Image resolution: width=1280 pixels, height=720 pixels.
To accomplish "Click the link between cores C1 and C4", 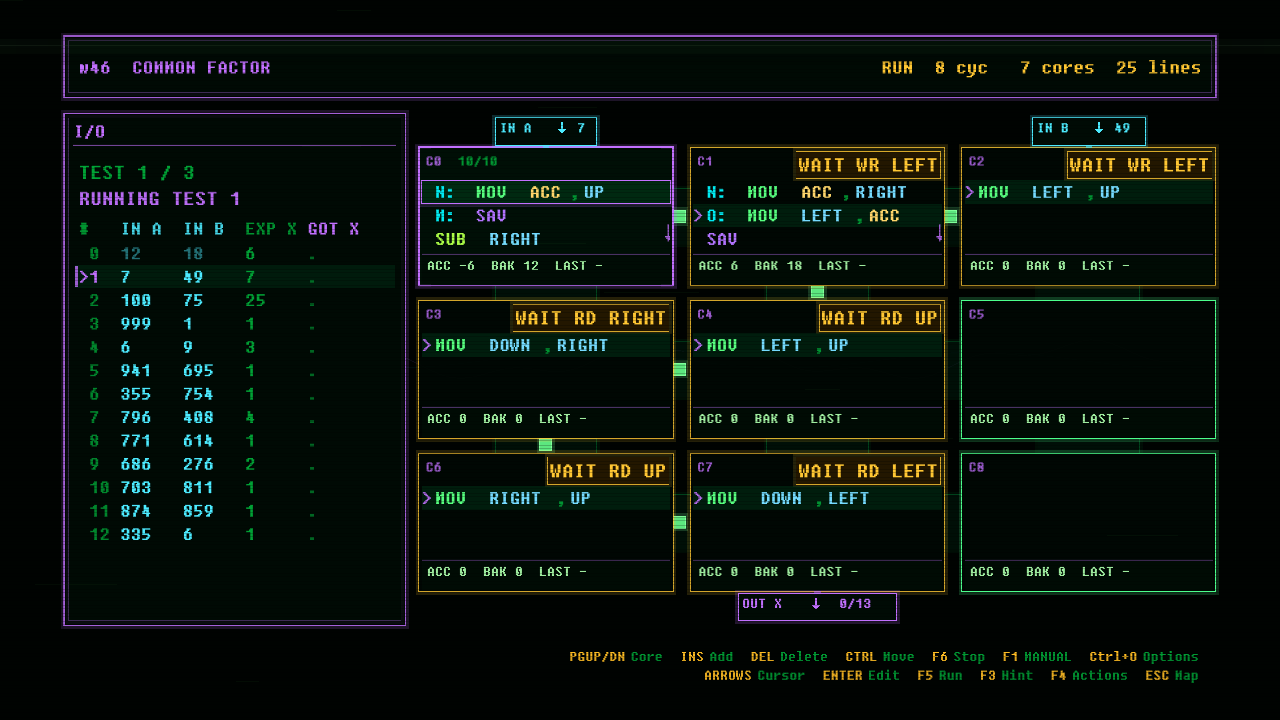I will tap(817, 292).
